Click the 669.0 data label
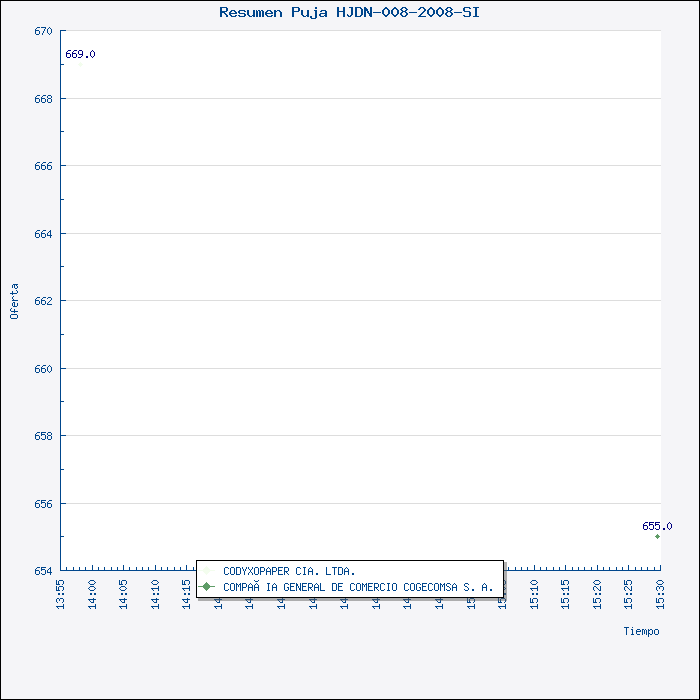 (80, 54)
